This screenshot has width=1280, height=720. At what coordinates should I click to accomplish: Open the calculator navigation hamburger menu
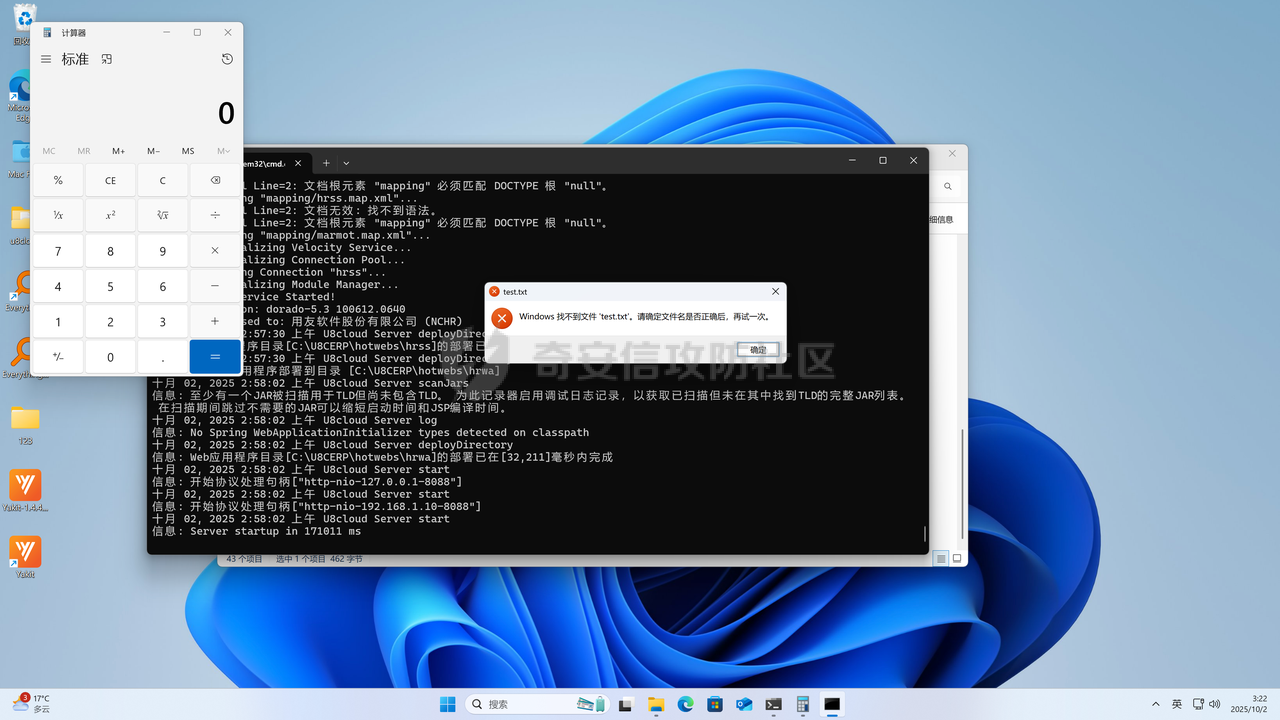coord(46,59)
